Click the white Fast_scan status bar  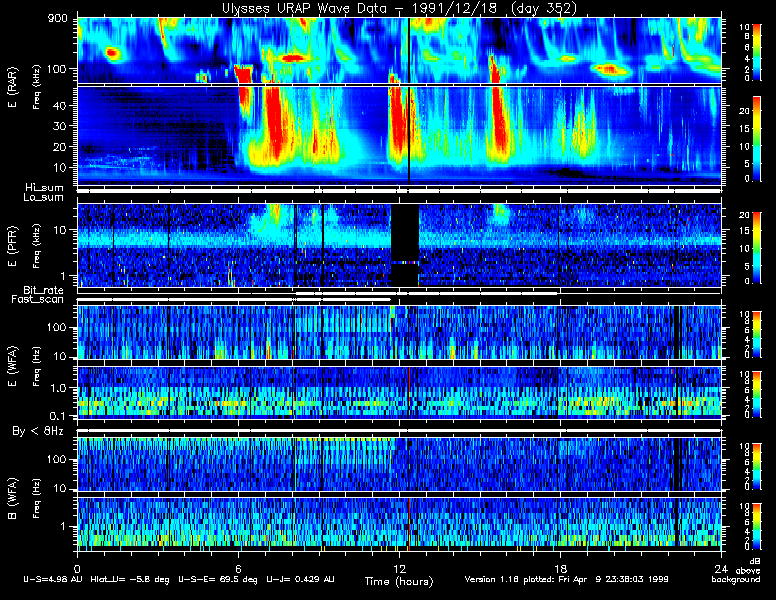point(234,300)
